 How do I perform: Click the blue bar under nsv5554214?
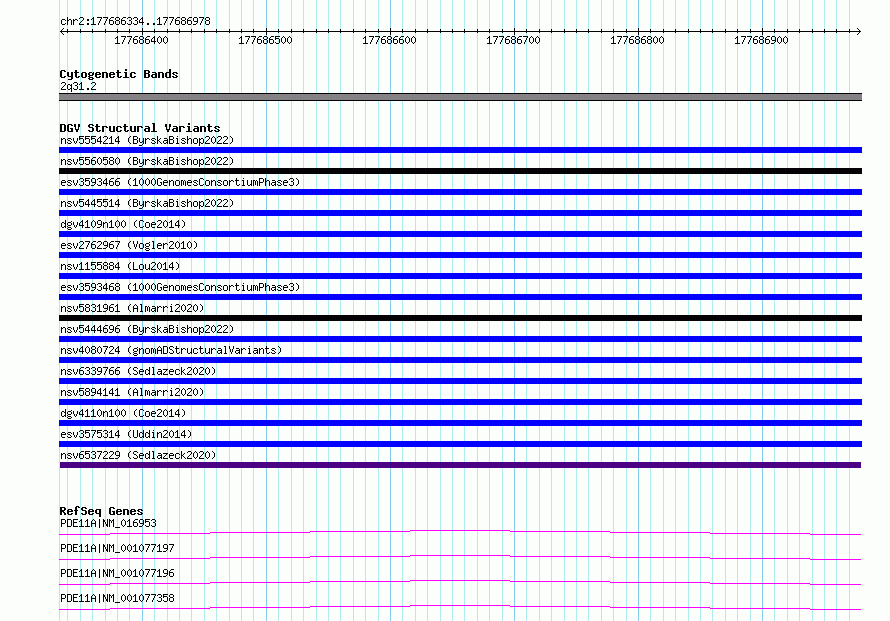pos(460,150)
